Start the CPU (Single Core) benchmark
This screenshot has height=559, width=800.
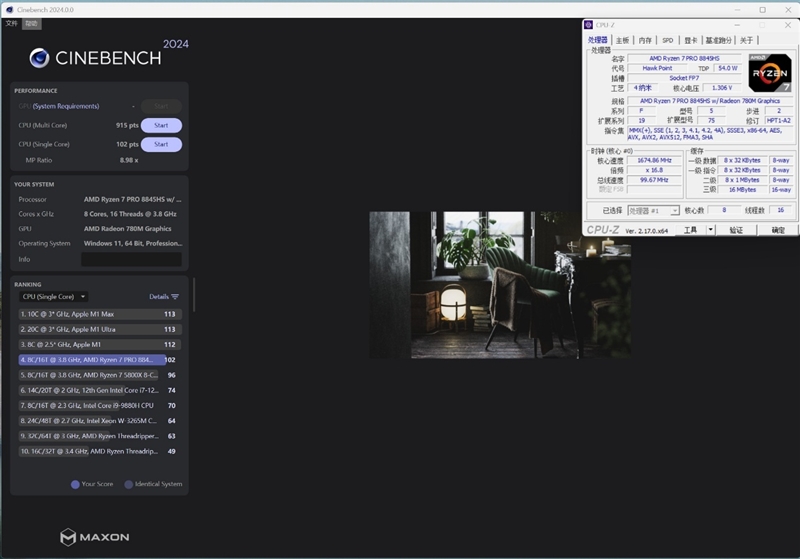click(161, 144)
